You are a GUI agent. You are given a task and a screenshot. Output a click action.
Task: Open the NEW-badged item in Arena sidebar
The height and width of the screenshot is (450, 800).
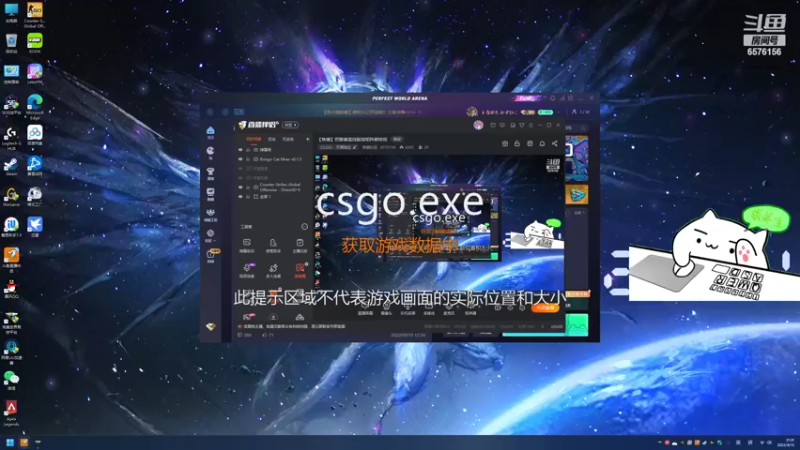211,254
